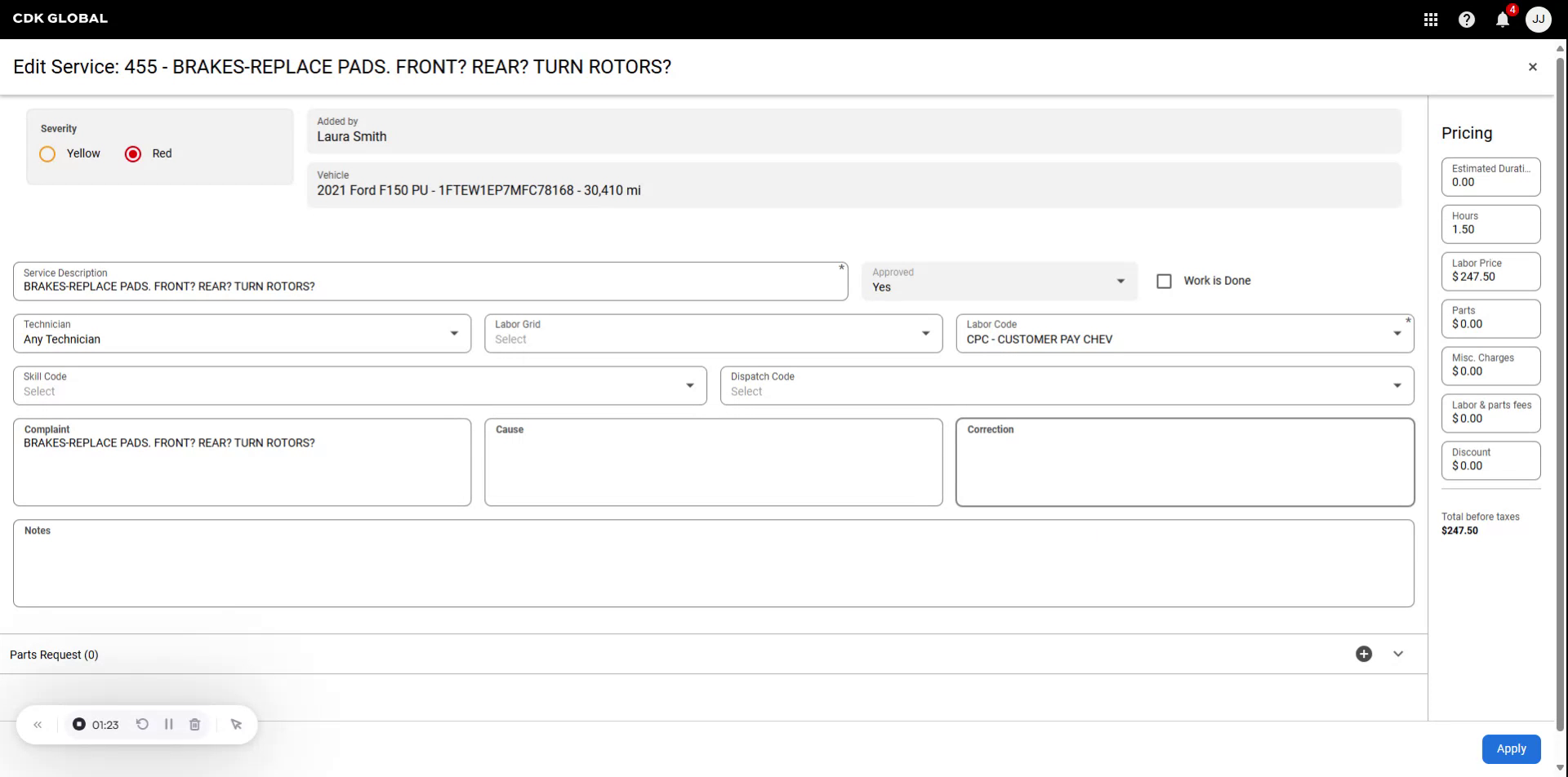Open notifications bell showing 4 alerts
The height and width of the screenshot is (777, 1568).
[1502, 19]
